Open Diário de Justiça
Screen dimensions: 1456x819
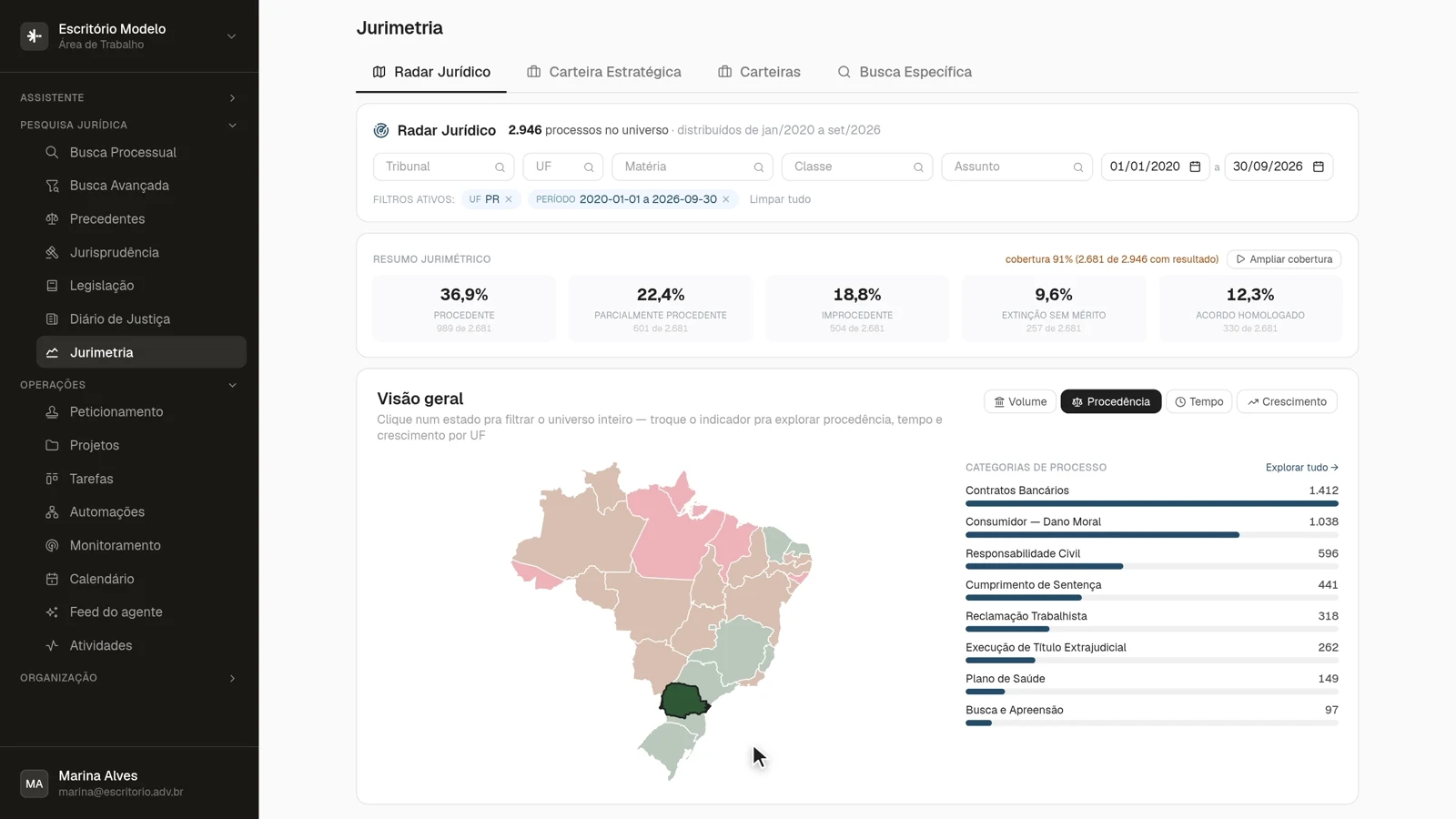[141, 319]
